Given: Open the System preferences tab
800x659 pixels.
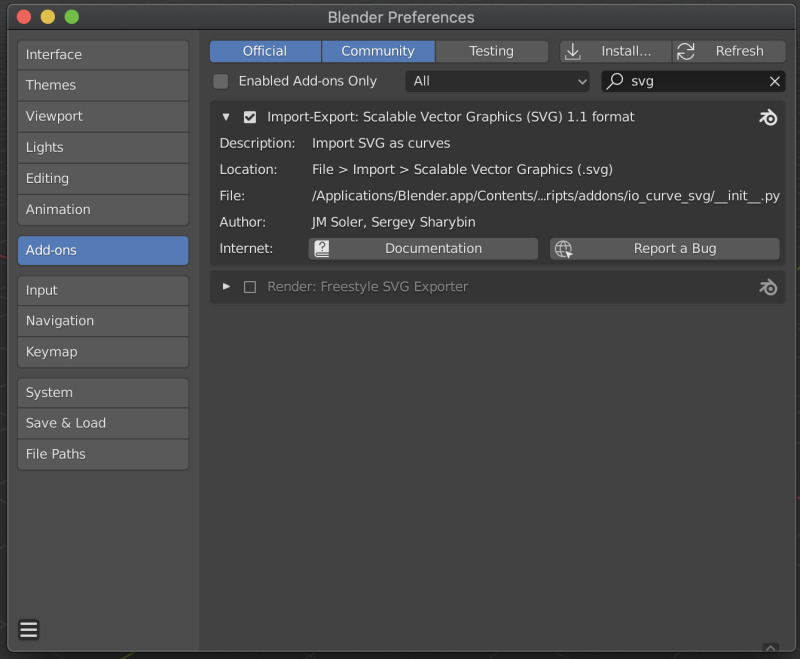Looking at the screenshot, I should click(103, 393).
